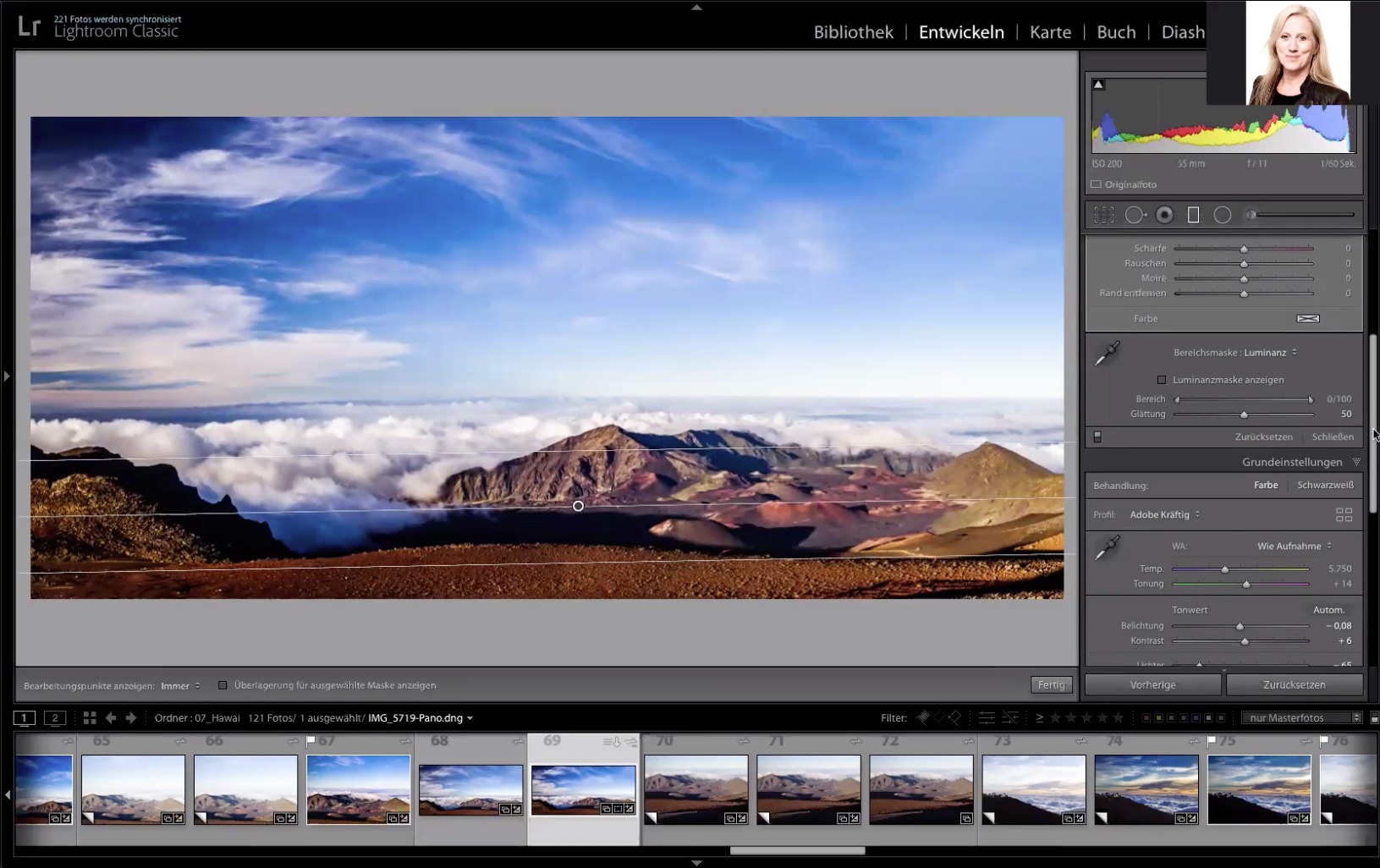Switch to the Buch module
The height and width of the screenshot is (868, 1380).
pos(1116,31)
